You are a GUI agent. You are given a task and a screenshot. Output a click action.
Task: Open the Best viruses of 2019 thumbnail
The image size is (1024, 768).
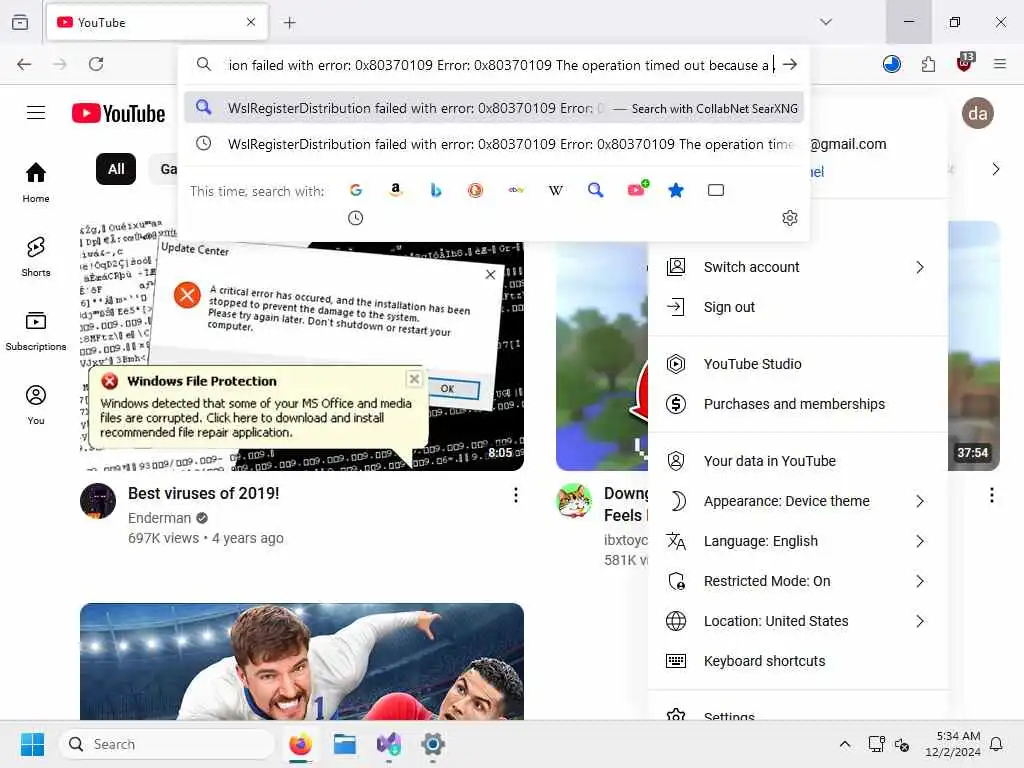click(x=302, y=346)
